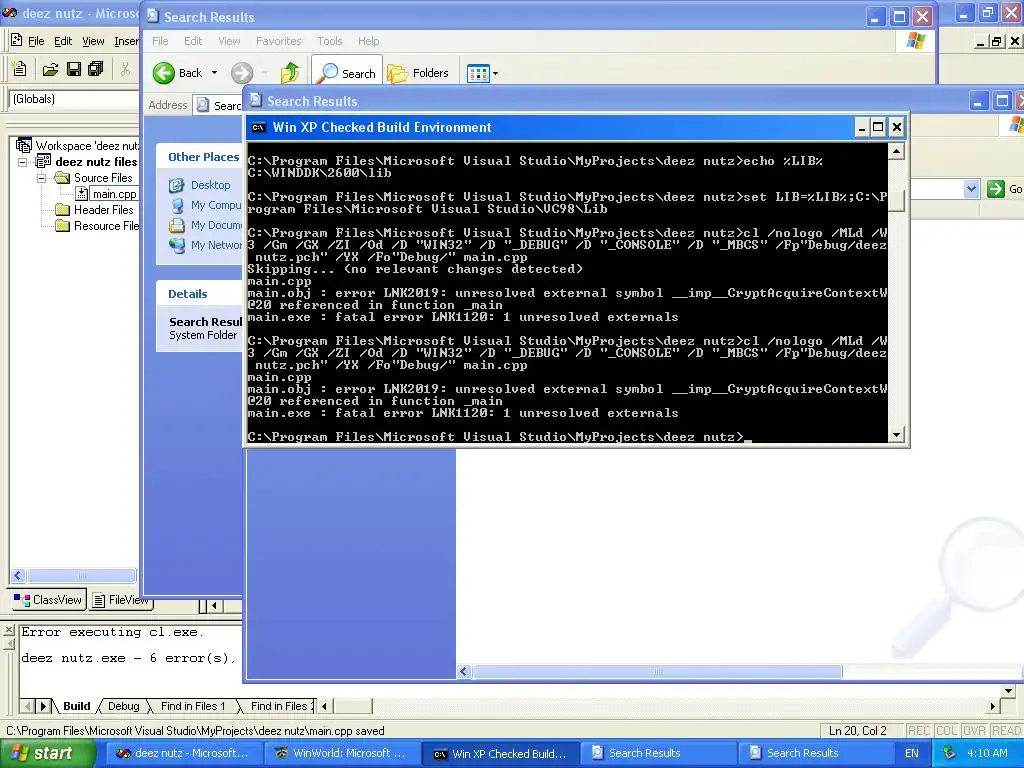Open the Tools menu in Search Results window
The width and height of the screenshot is (1024, 768).
coord(330,40)
